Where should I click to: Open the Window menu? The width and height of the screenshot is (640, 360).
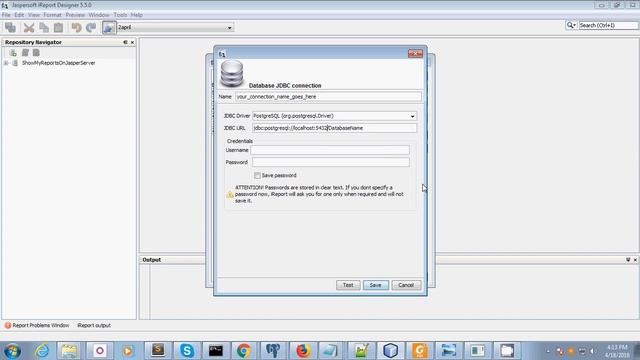click(99, 15)
